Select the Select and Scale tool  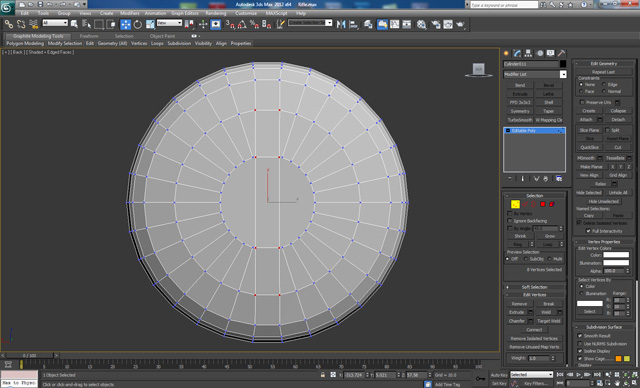point(150,24)
